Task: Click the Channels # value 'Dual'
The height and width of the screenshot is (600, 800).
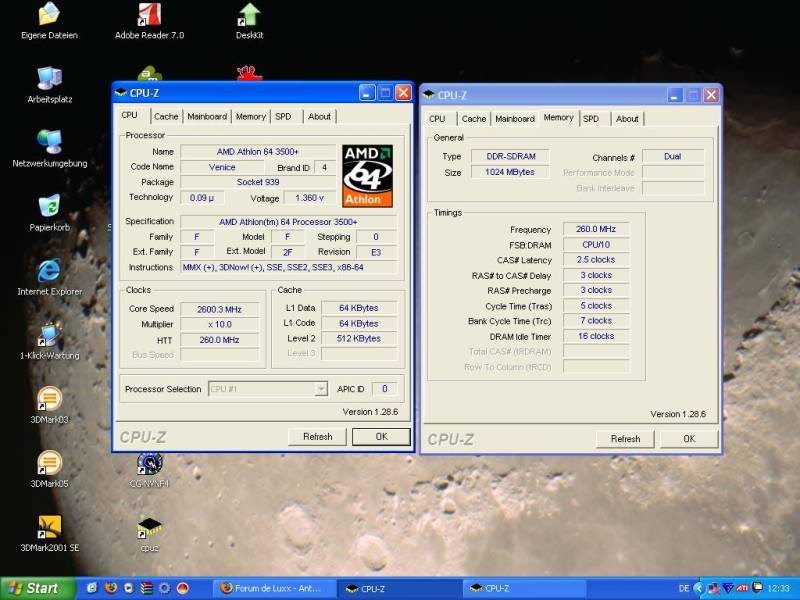Action: (672, 156)
